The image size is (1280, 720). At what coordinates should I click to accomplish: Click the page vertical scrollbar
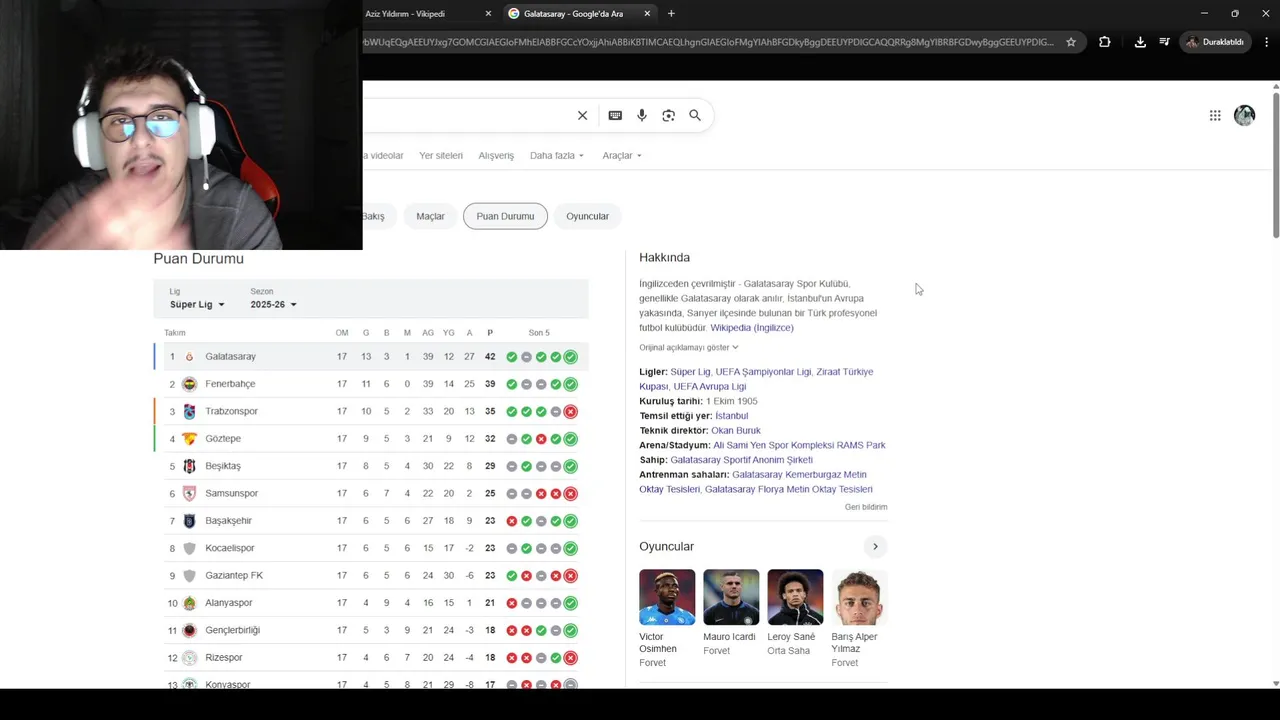point(1276,165)
